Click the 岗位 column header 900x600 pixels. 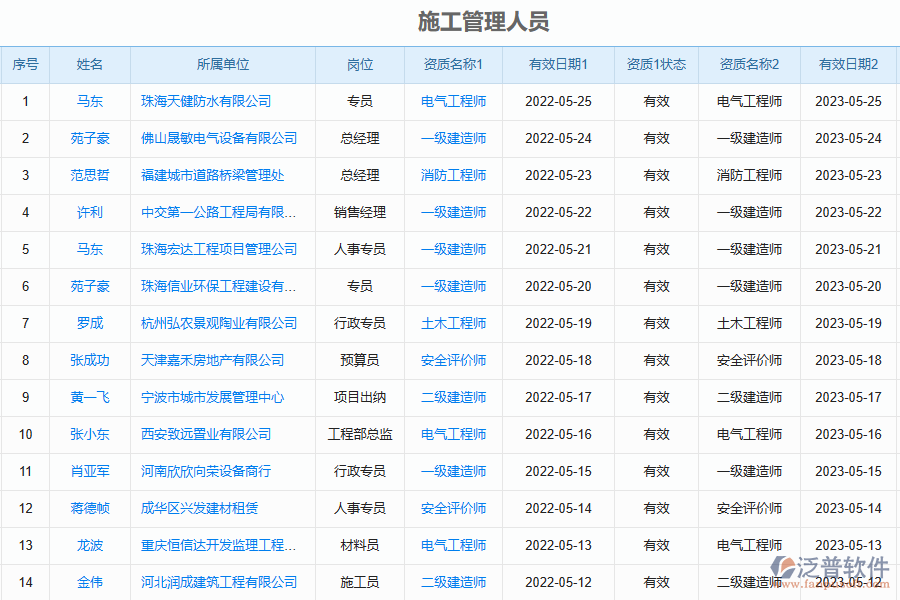tap(360, 64)
